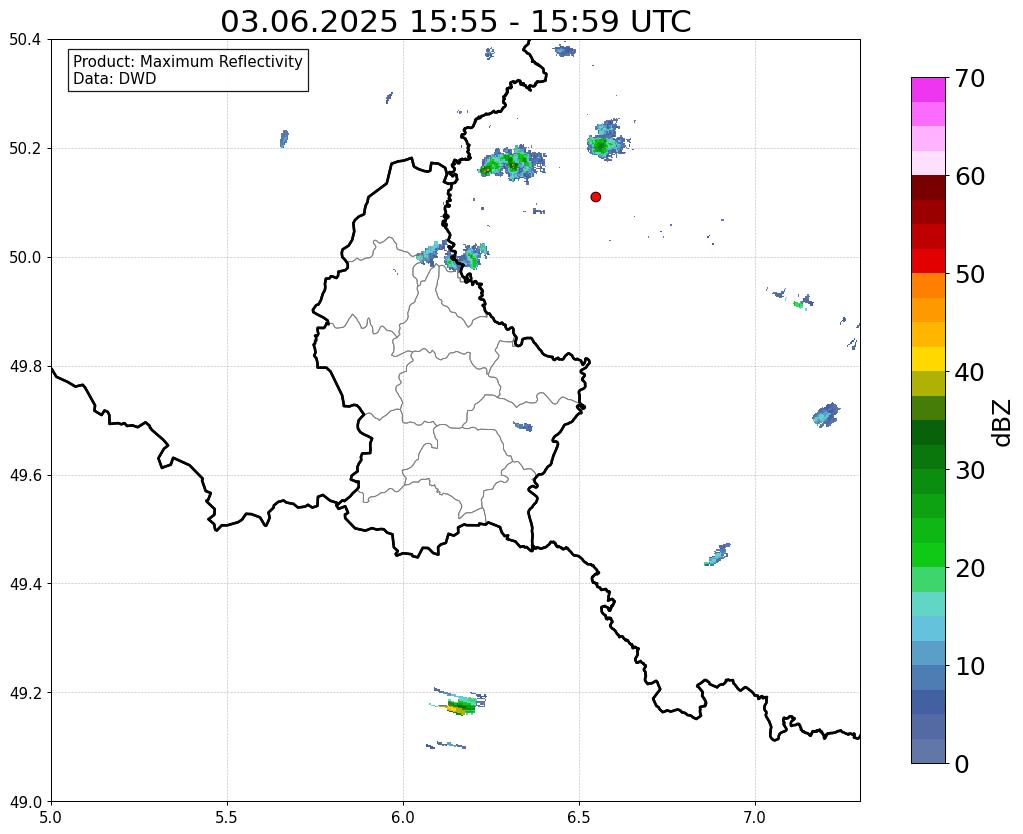Click the light blue colorbar segment above 10
Screen dimensions: 1023x834
click(x=928, y=653)
